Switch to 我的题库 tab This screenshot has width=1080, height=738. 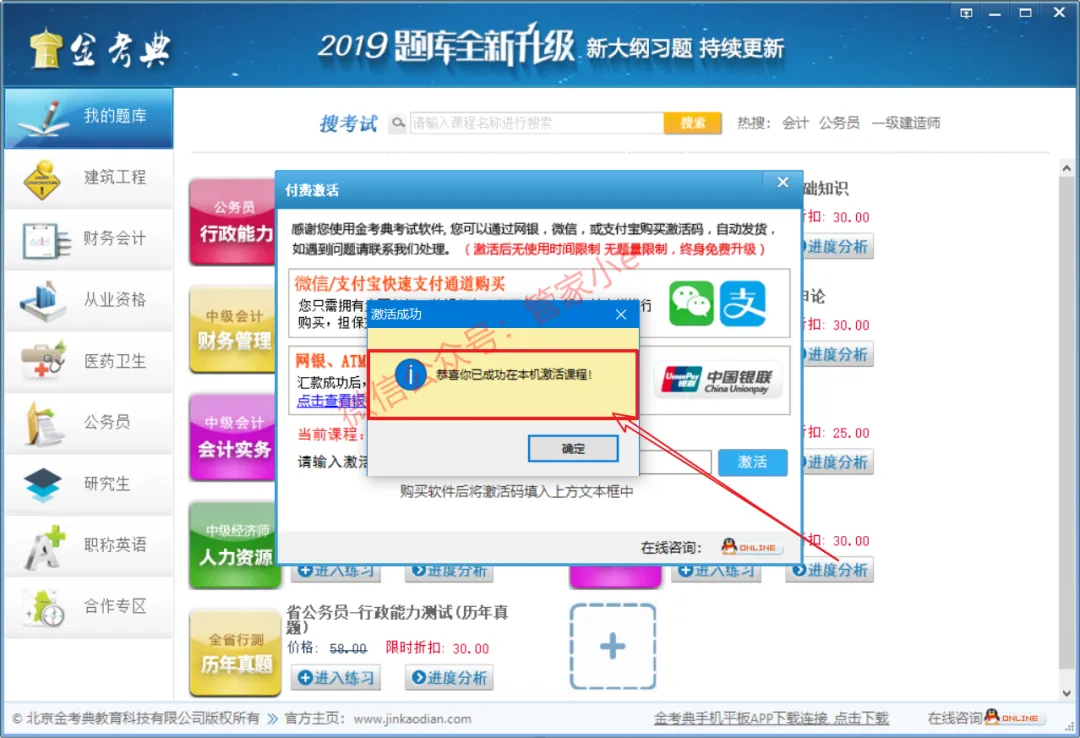pyautogui.click(x=89, y=117)
